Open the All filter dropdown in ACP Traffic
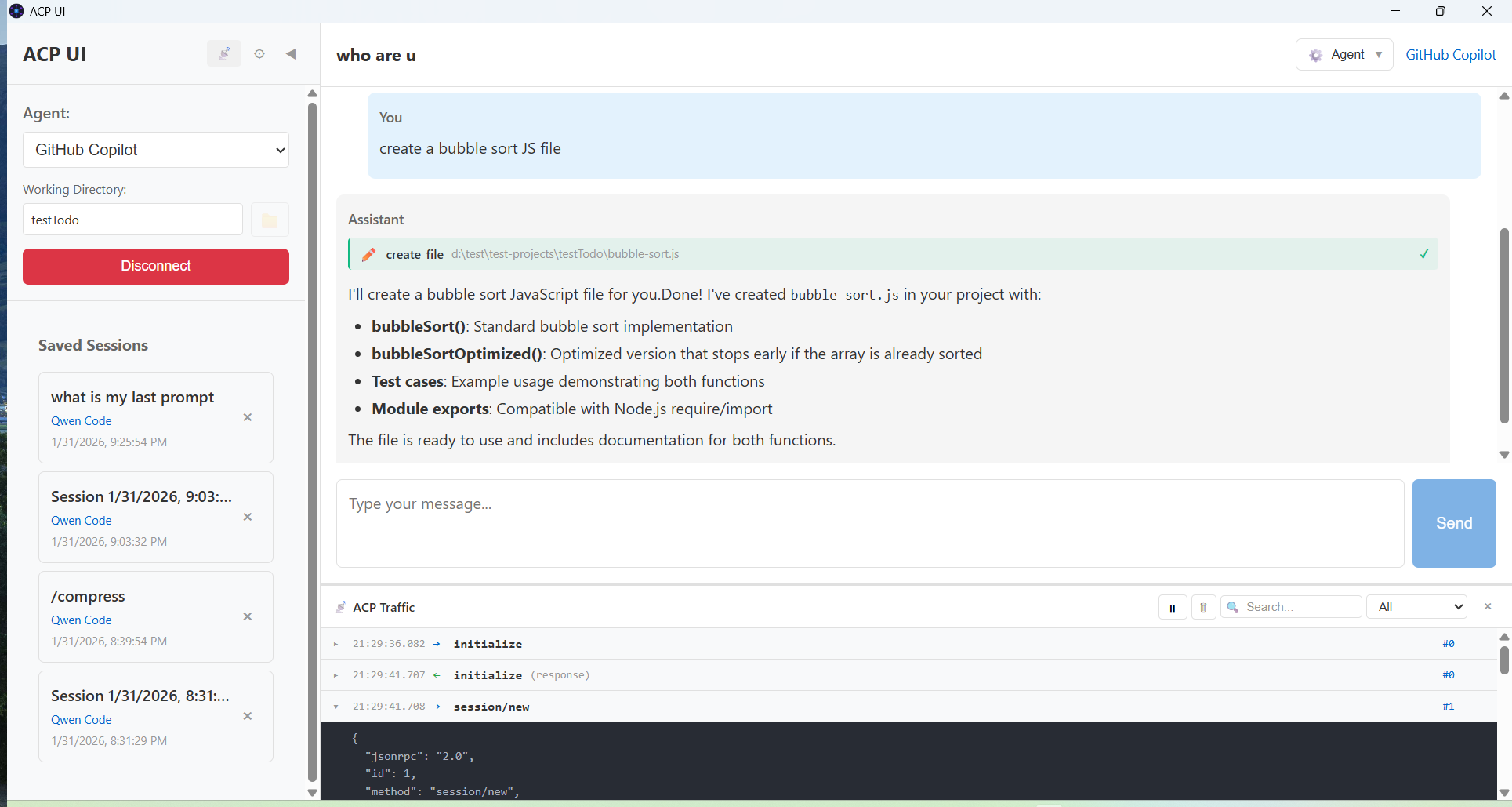Screen dimensions: 1512x807 [1416, 606]
